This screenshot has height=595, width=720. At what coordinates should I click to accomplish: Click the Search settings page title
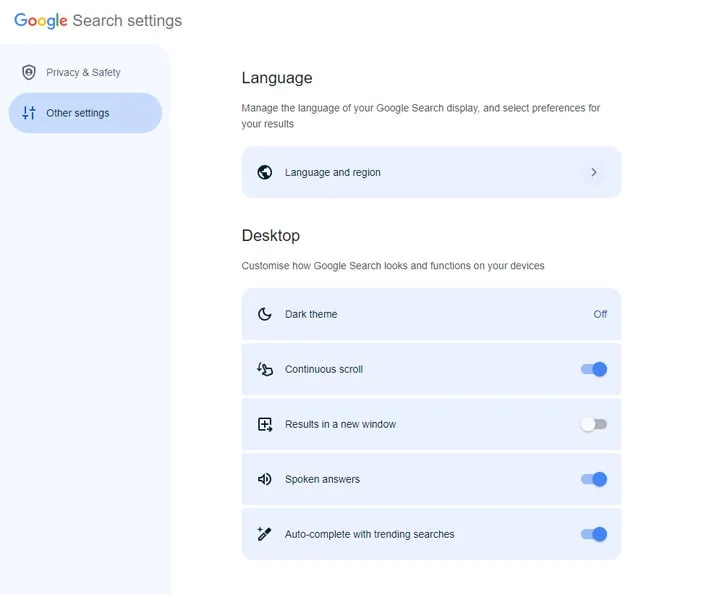click(127, 21)
